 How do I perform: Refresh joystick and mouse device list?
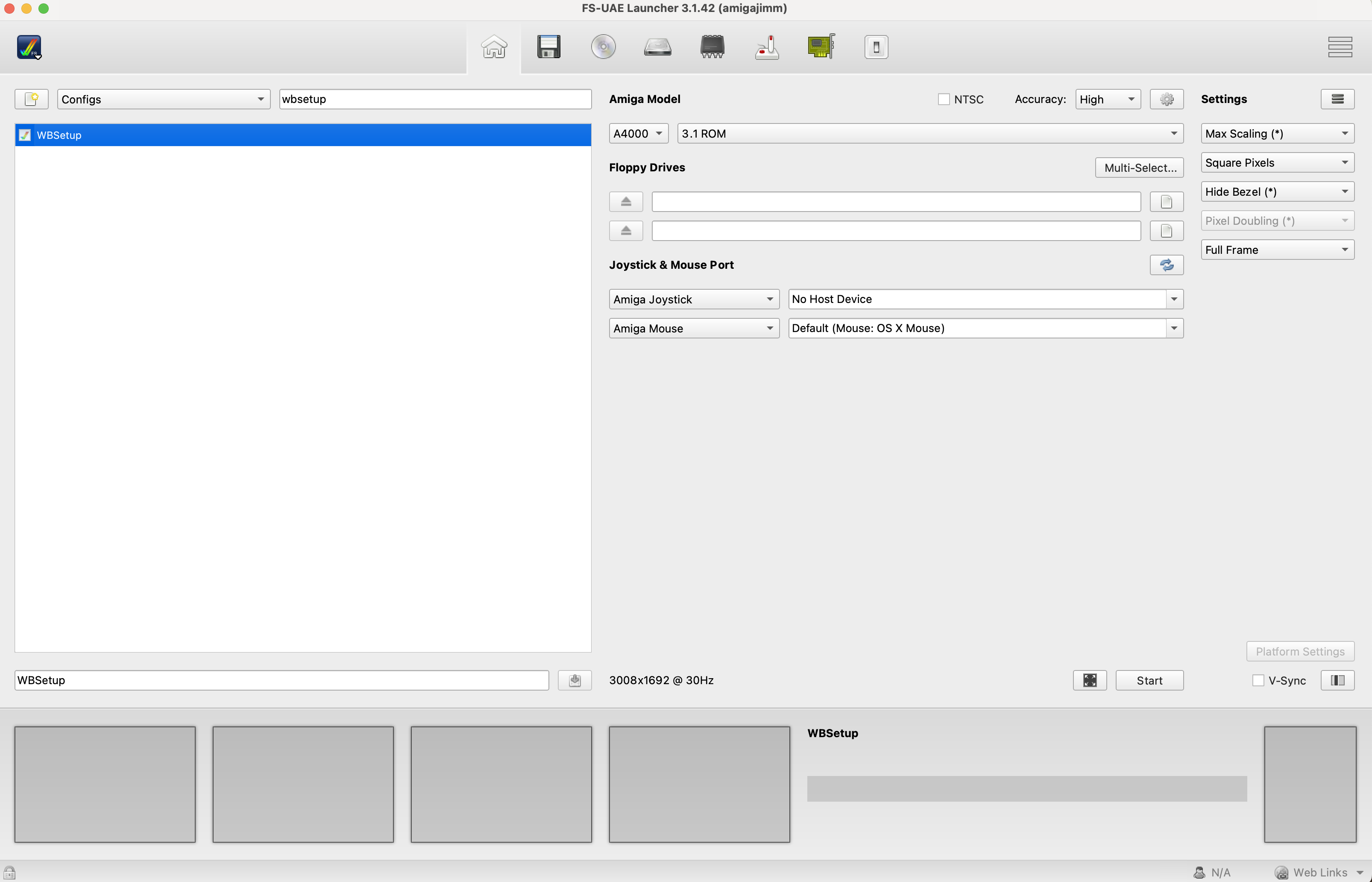pyautogui.click(x=1166, y=265)
